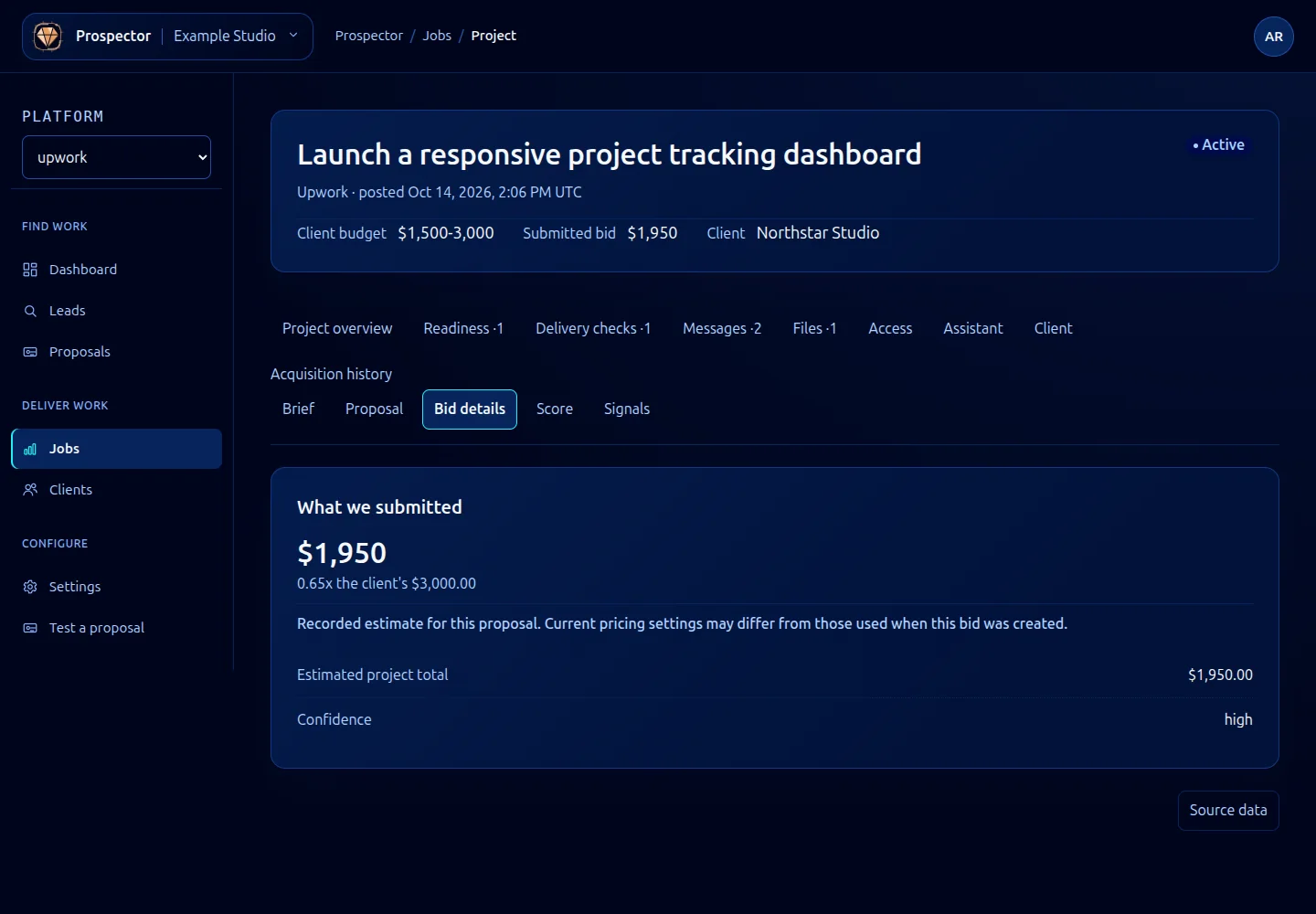Select the Brief sub-tab
Viewport: 1316px width, 914px height.
click(298, 409)
